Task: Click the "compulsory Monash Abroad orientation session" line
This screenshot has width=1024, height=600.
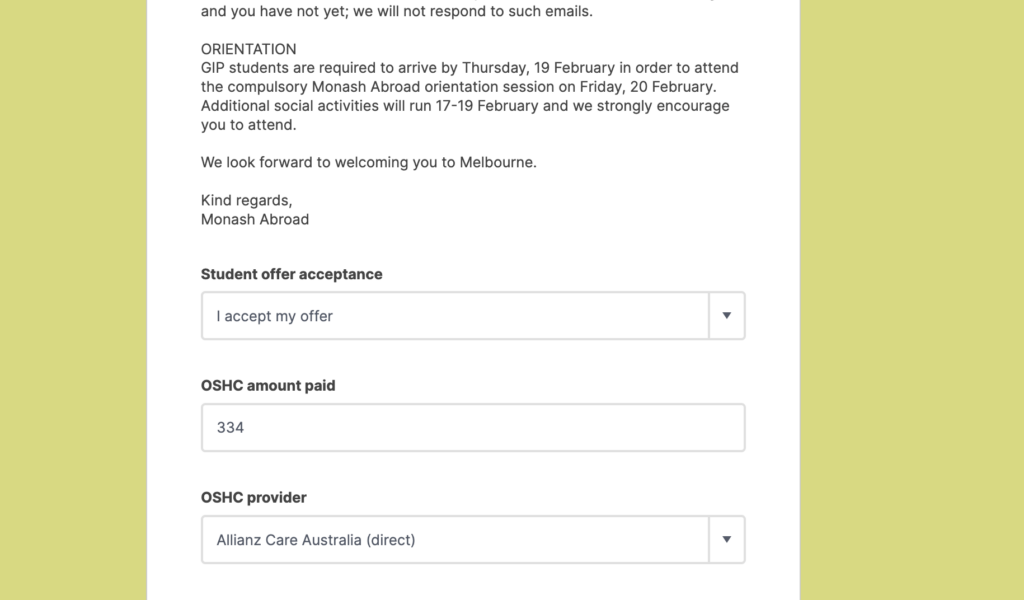Action: click(458, 87)
